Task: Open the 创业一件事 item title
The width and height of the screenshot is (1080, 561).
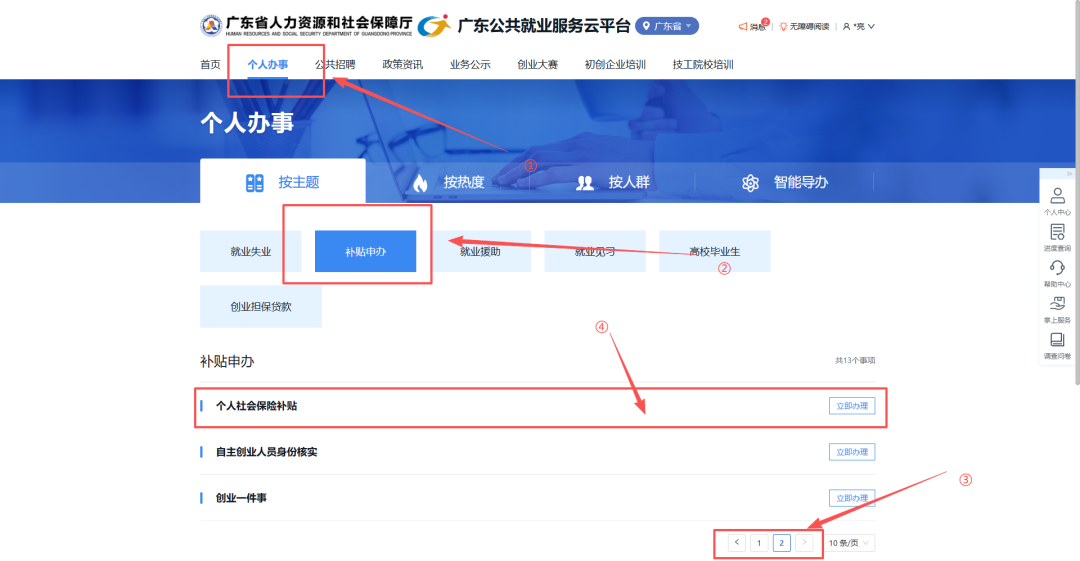Action: 241,498
